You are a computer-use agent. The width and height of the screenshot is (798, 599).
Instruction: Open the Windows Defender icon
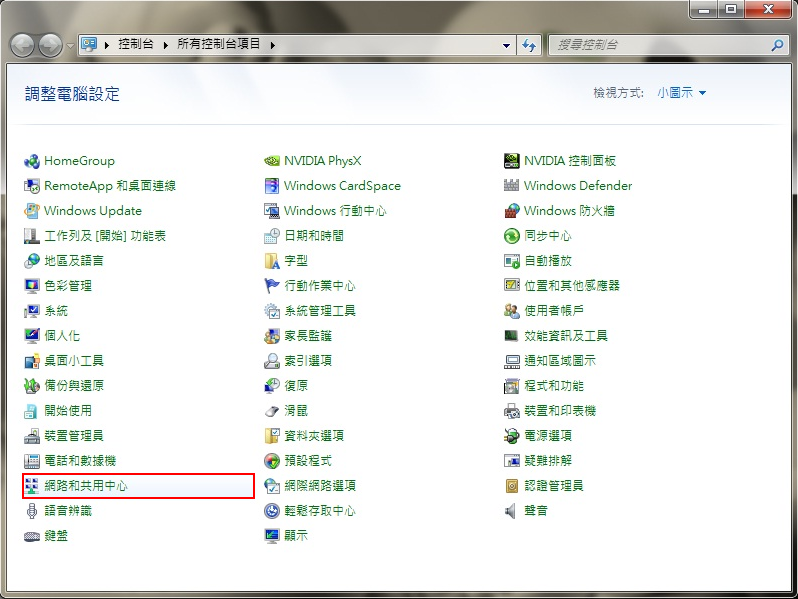(511, 186)
